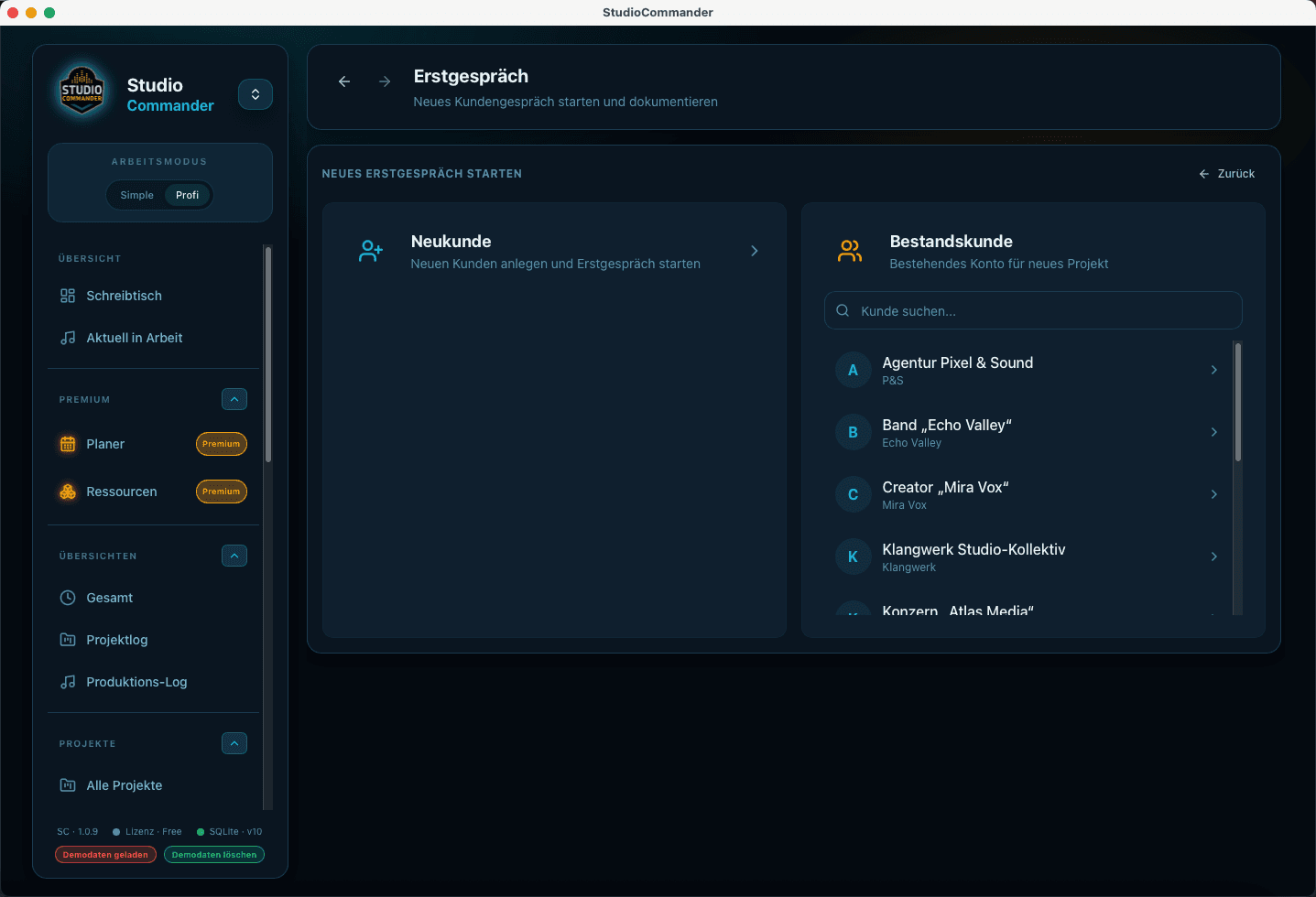Open Aktuell in Arbeit menu item
1316x897 pixels.
134,338
